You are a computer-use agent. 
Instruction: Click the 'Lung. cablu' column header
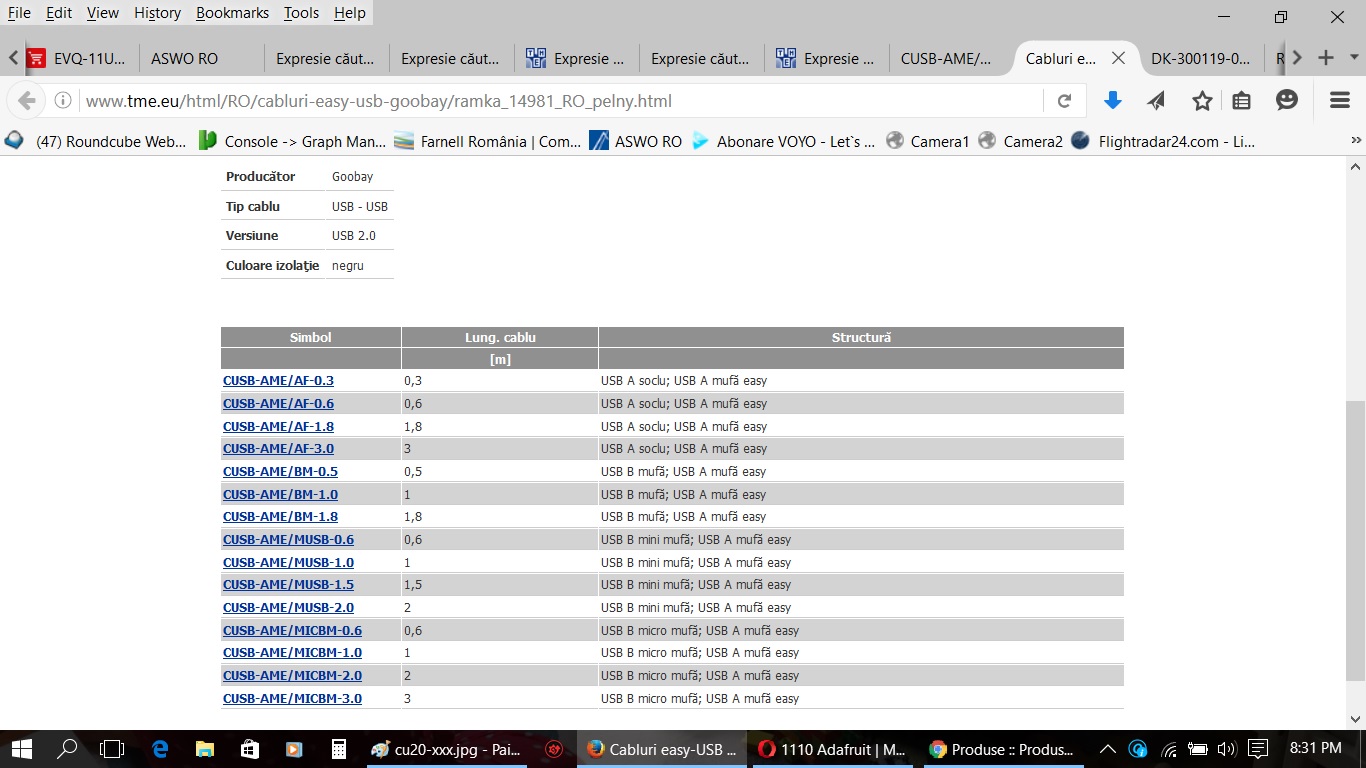[x=500, y=337]
